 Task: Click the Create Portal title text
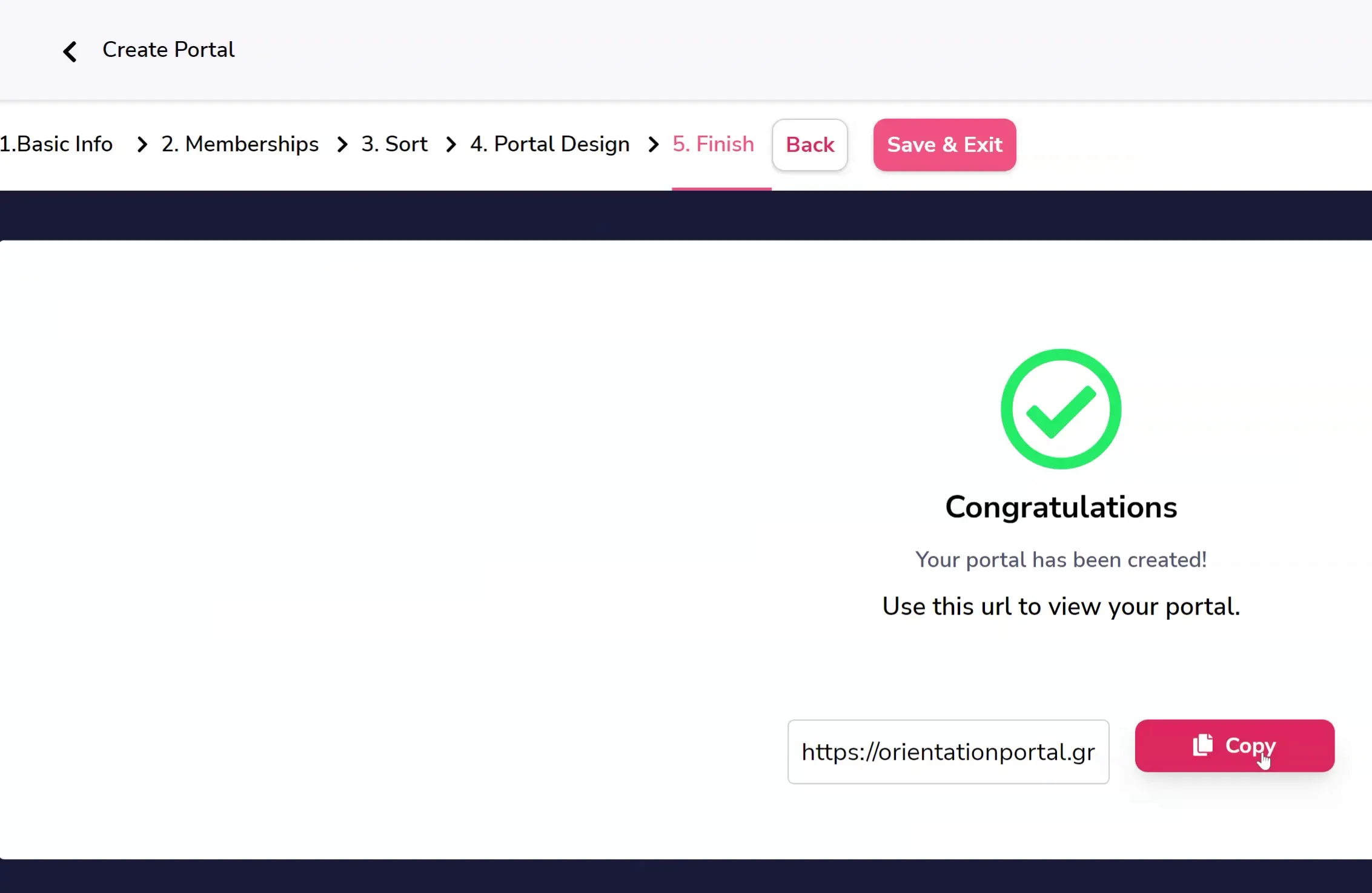pyautogui.click(x=168, y=50)
